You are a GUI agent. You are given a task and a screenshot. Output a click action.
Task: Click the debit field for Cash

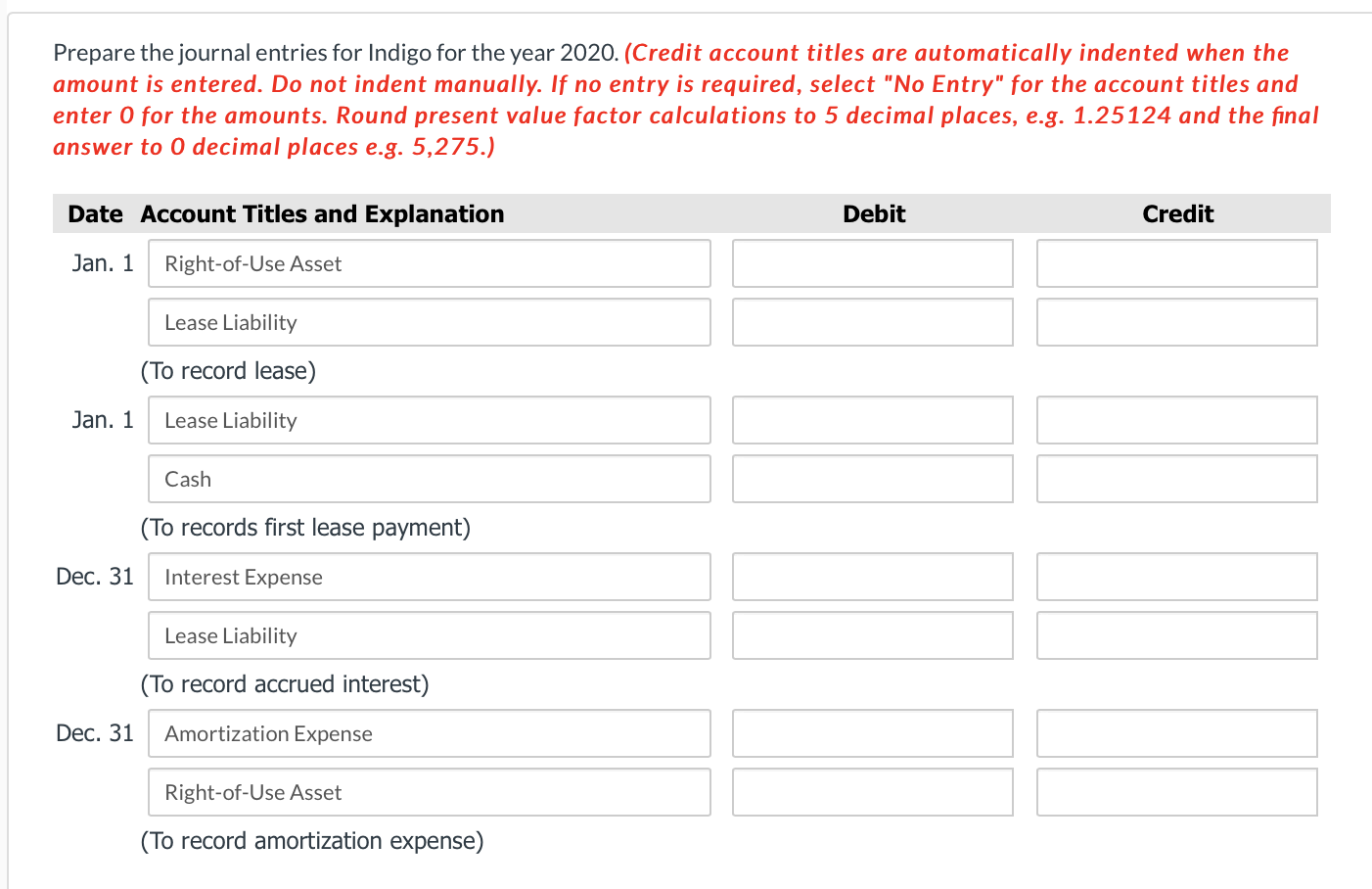pyautogui.click(x=873, y=479)
